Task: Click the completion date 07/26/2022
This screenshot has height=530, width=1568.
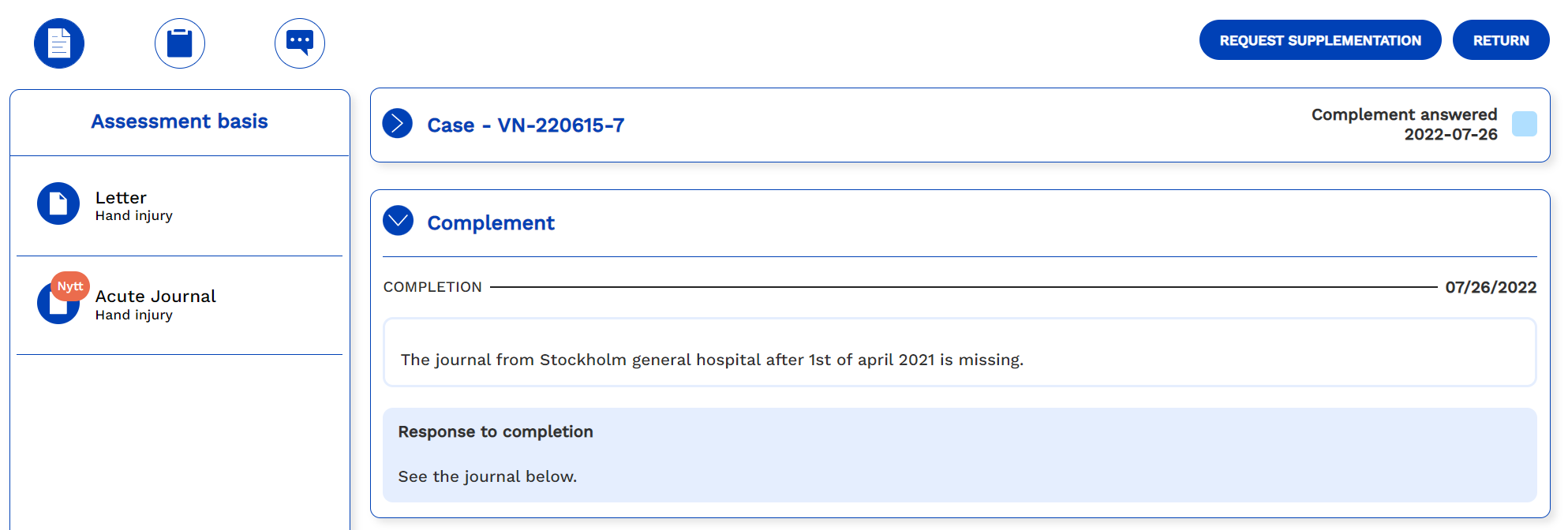Action: (1491, 287)
